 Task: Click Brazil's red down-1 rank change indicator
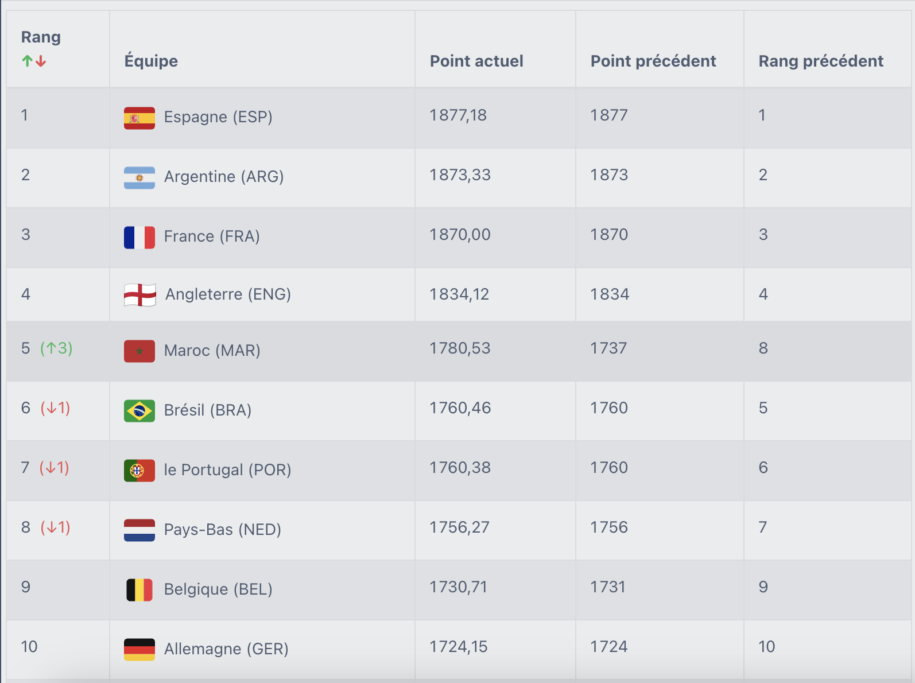55,408
